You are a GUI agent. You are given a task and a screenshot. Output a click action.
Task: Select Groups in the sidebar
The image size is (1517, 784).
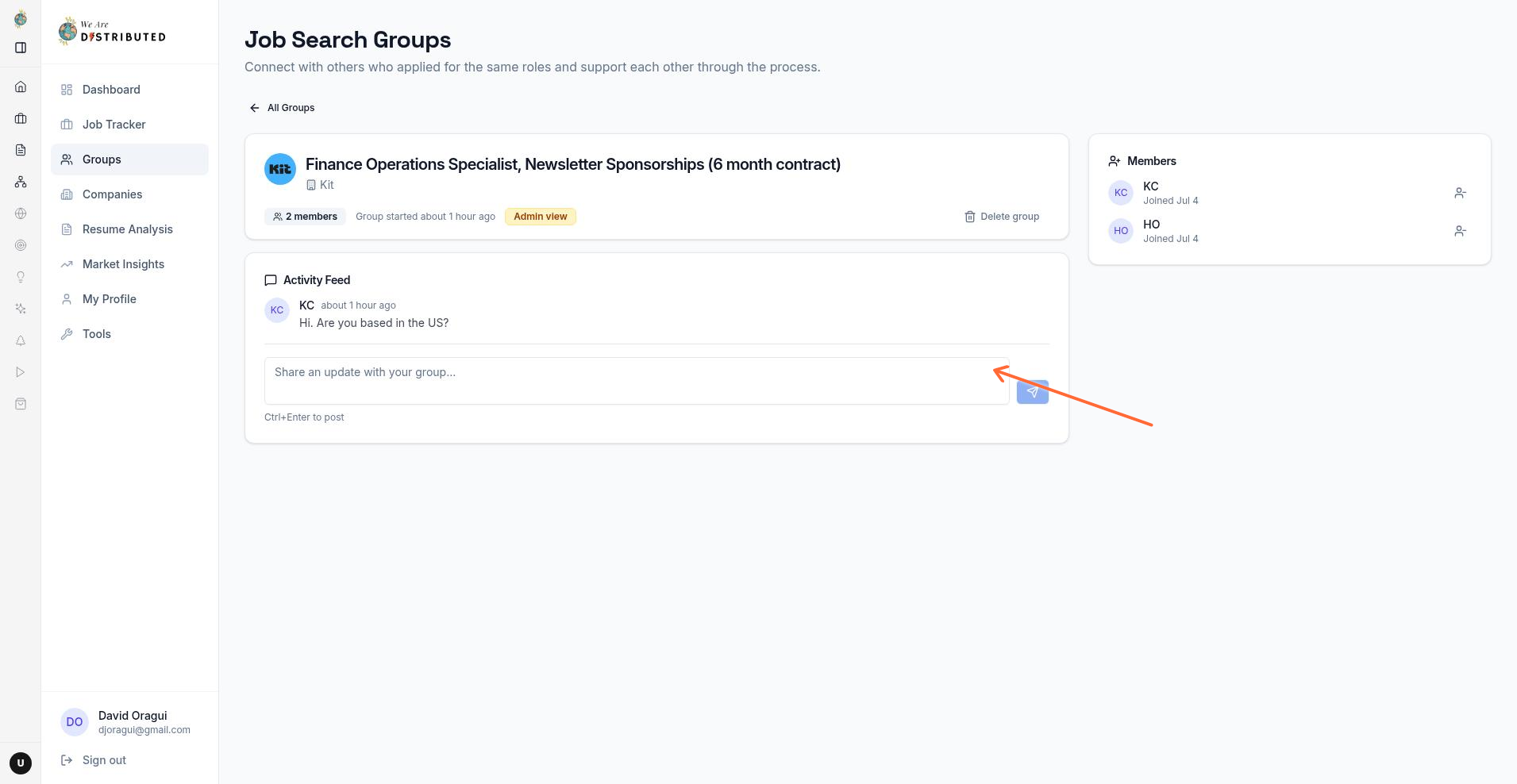(129, 159)
